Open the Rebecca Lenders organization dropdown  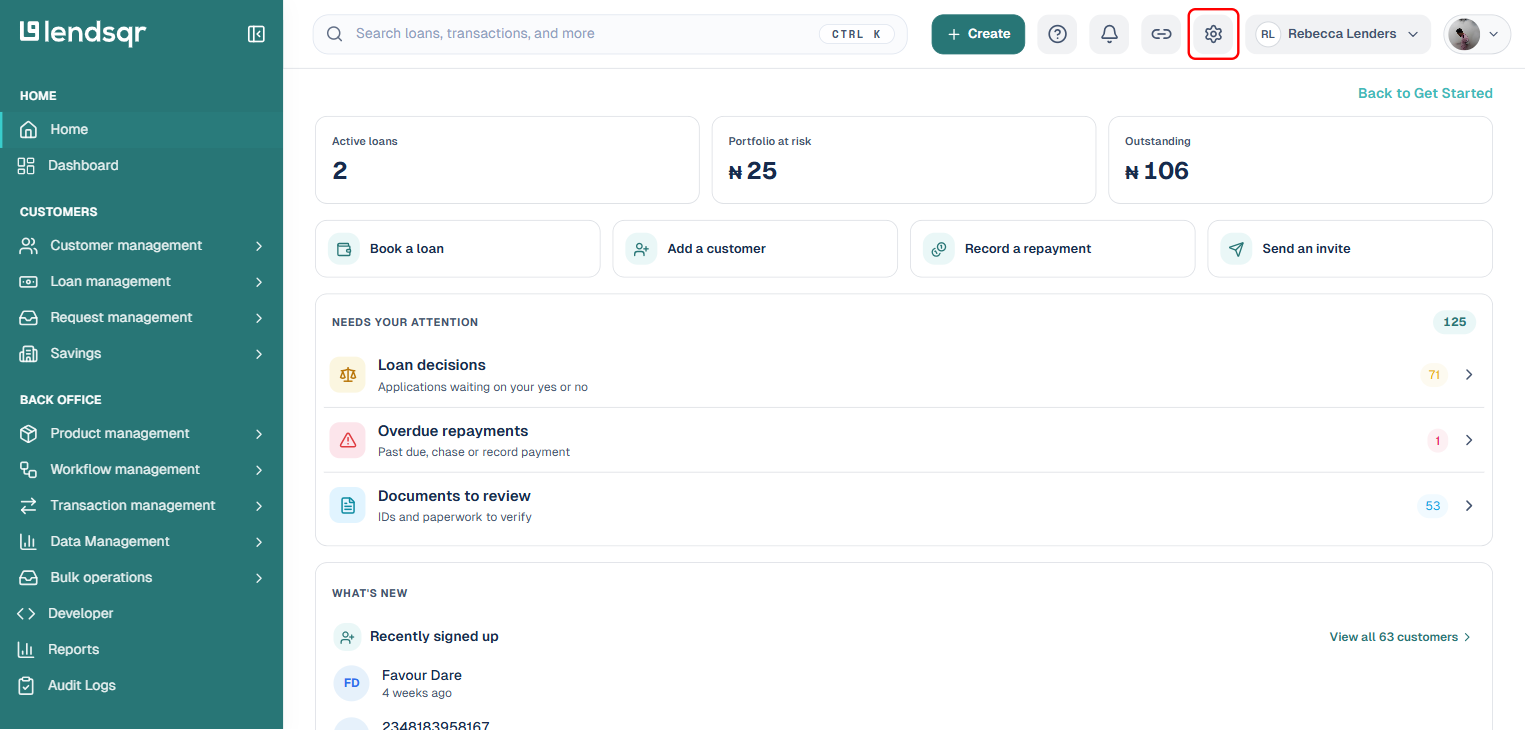(1338, 34)
